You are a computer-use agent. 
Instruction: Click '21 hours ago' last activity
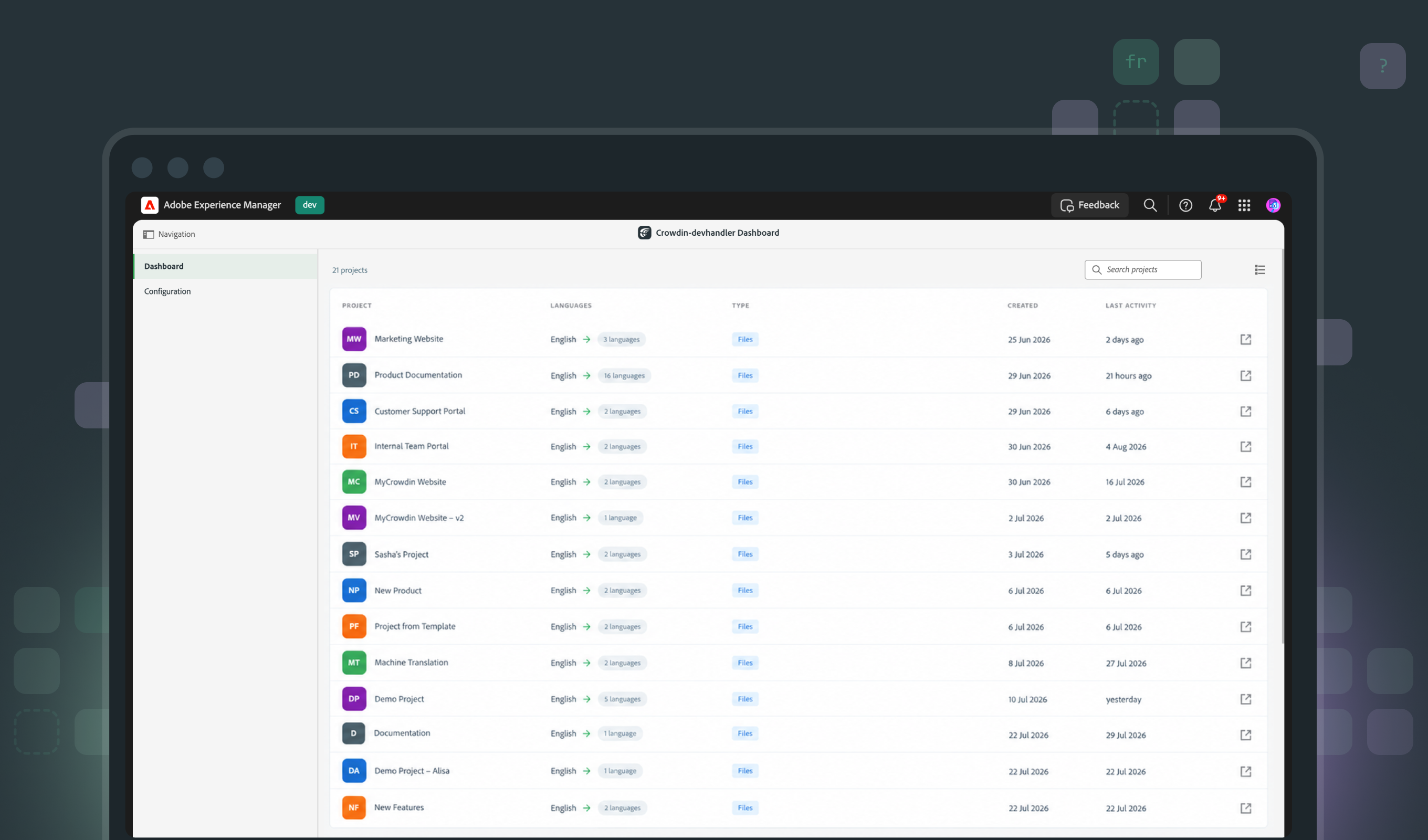[x=1129, y=376]
